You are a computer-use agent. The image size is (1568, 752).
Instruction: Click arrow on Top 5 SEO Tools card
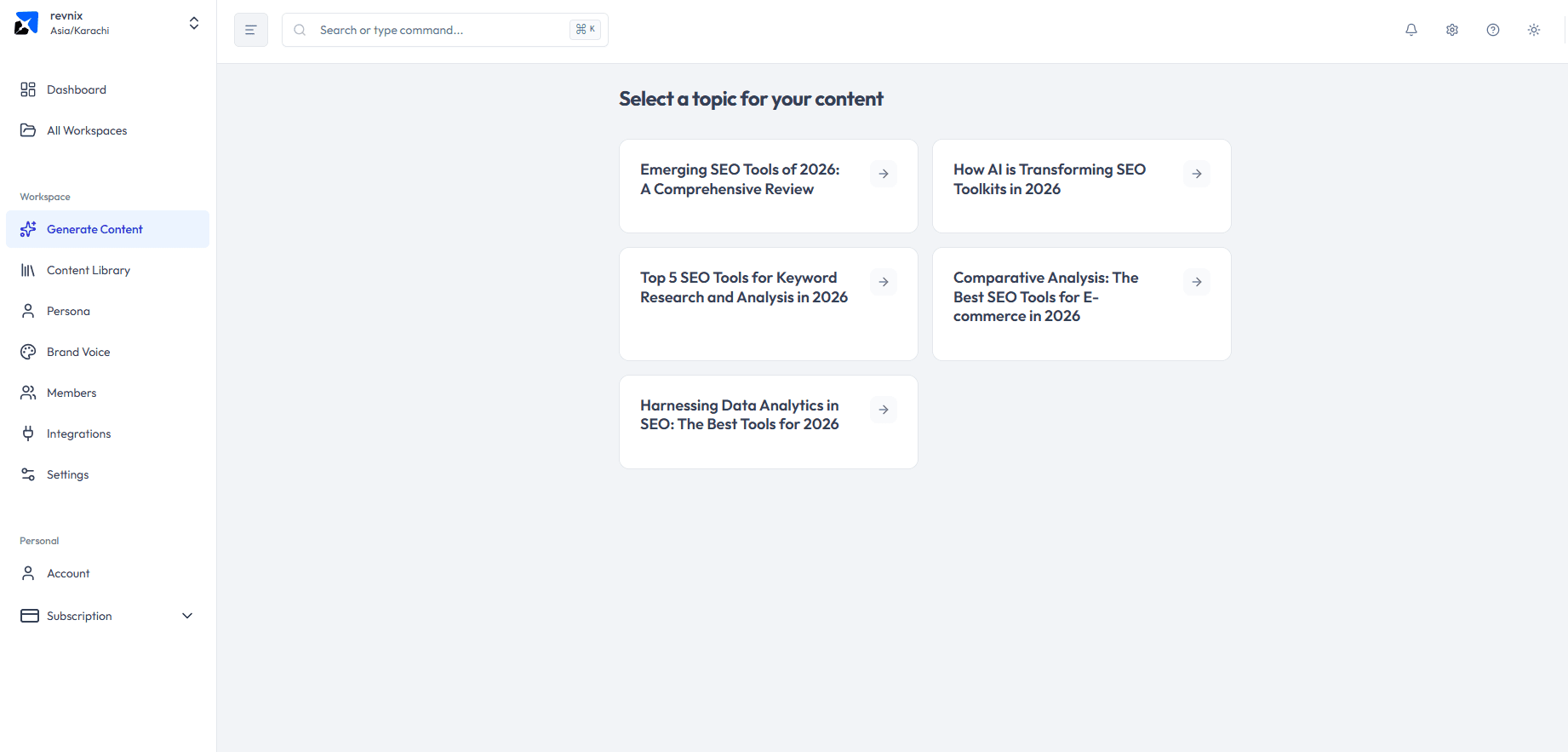tap(884, 282)
